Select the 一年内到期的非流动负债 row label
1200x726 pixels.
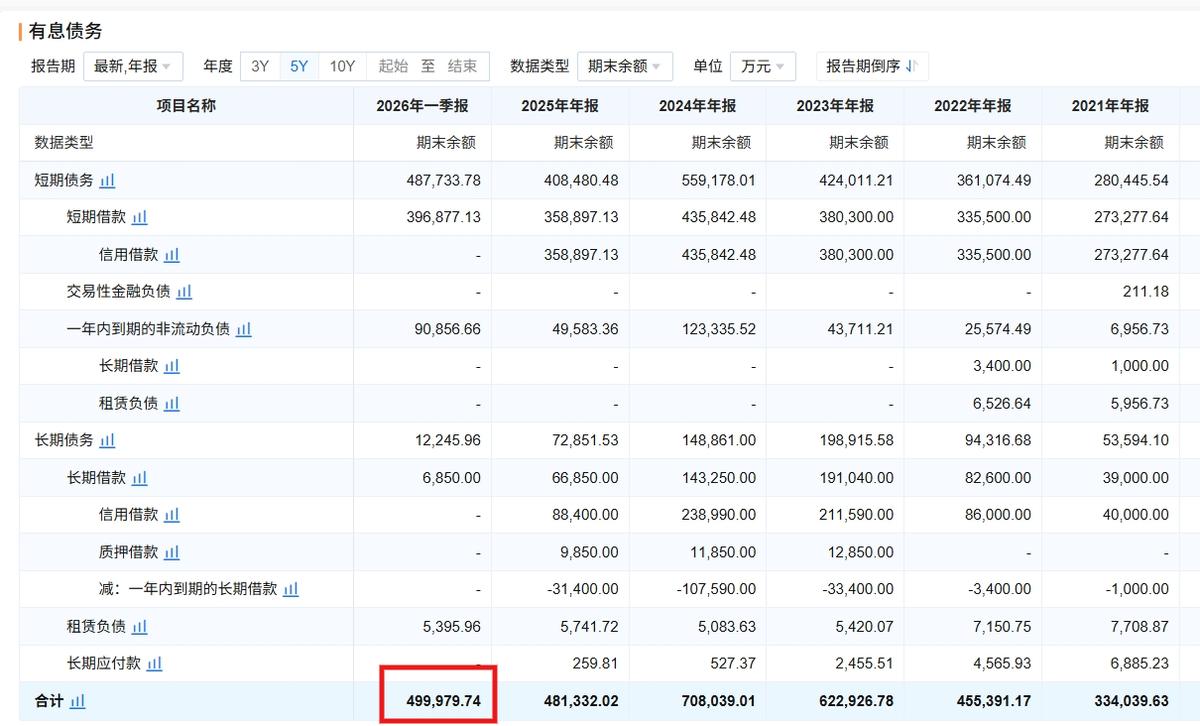(x=148, y=329)
